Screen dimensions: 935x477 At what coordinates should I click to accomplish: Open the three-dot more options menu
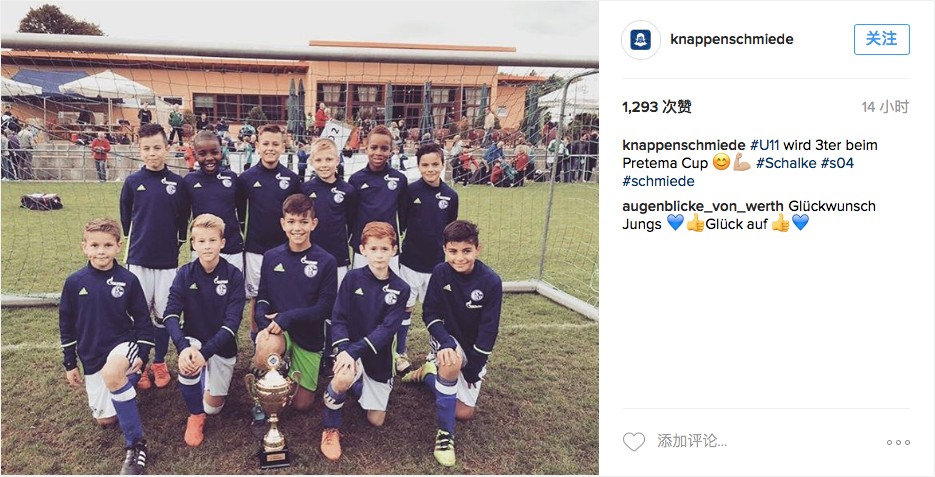(x=898, y=442)
